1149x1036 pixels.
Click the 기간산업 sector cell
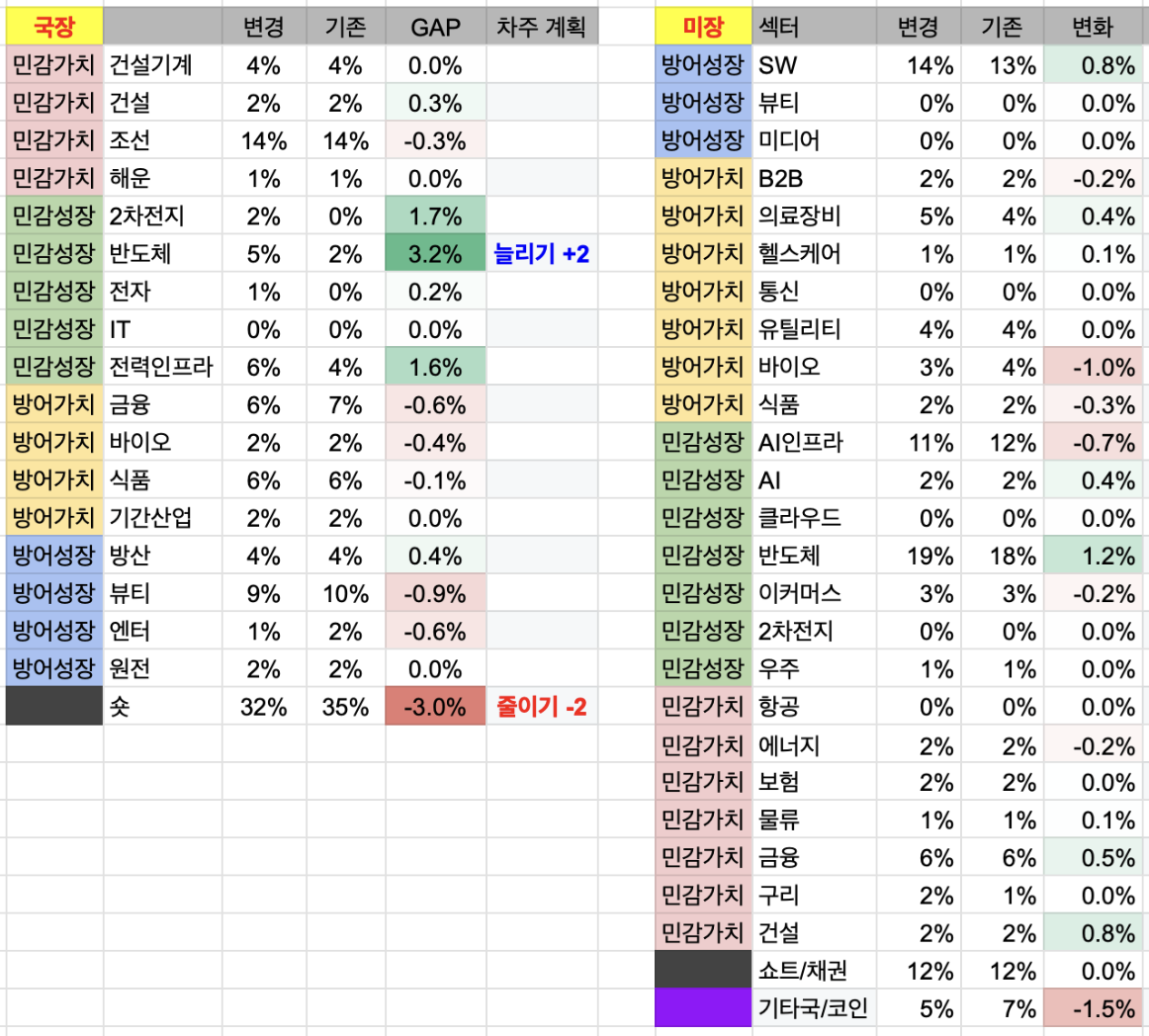point(163,518)
